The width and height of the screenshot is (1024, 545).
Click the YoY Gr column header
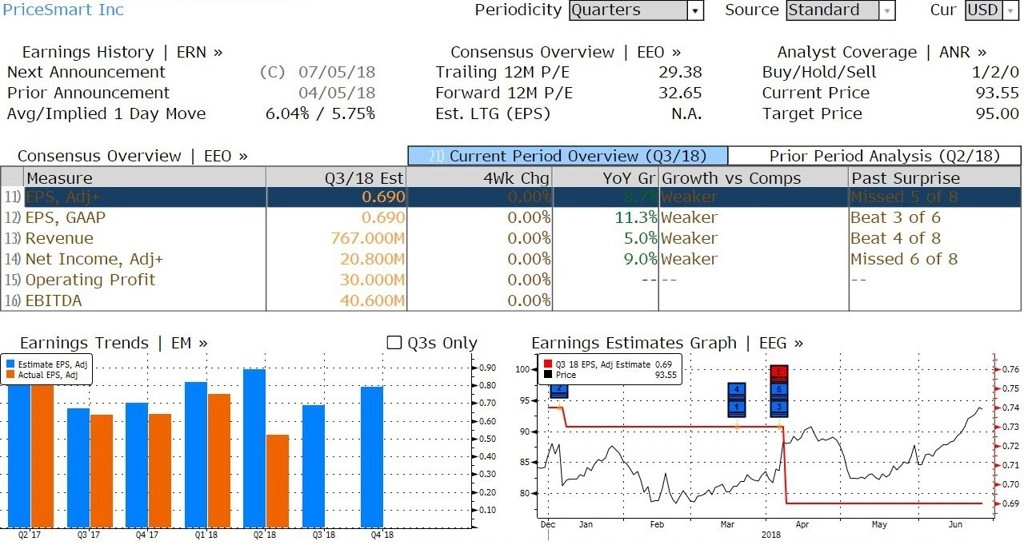(605, 178)
